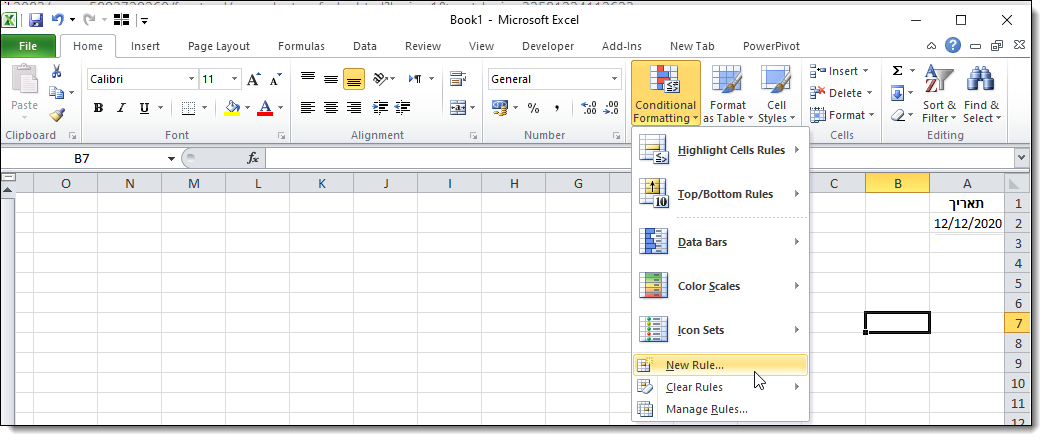Switch to the Formulas ribbon tab
The image size is (1047, 441).
(x=301, y=46)
